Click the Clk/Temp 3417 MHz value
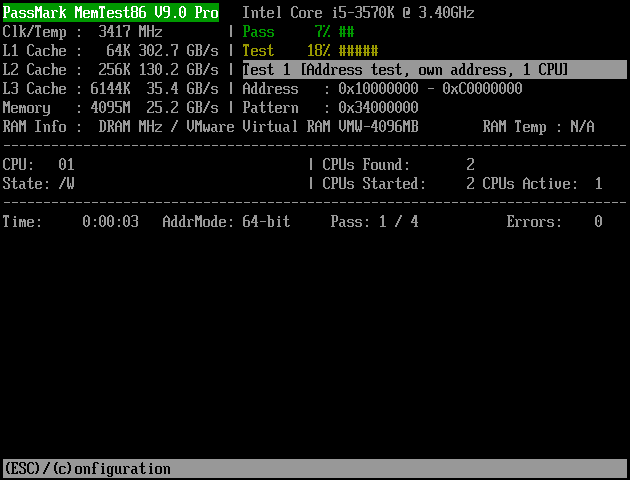The height and width of the screenshot is (480, 630). pos(130,32)
